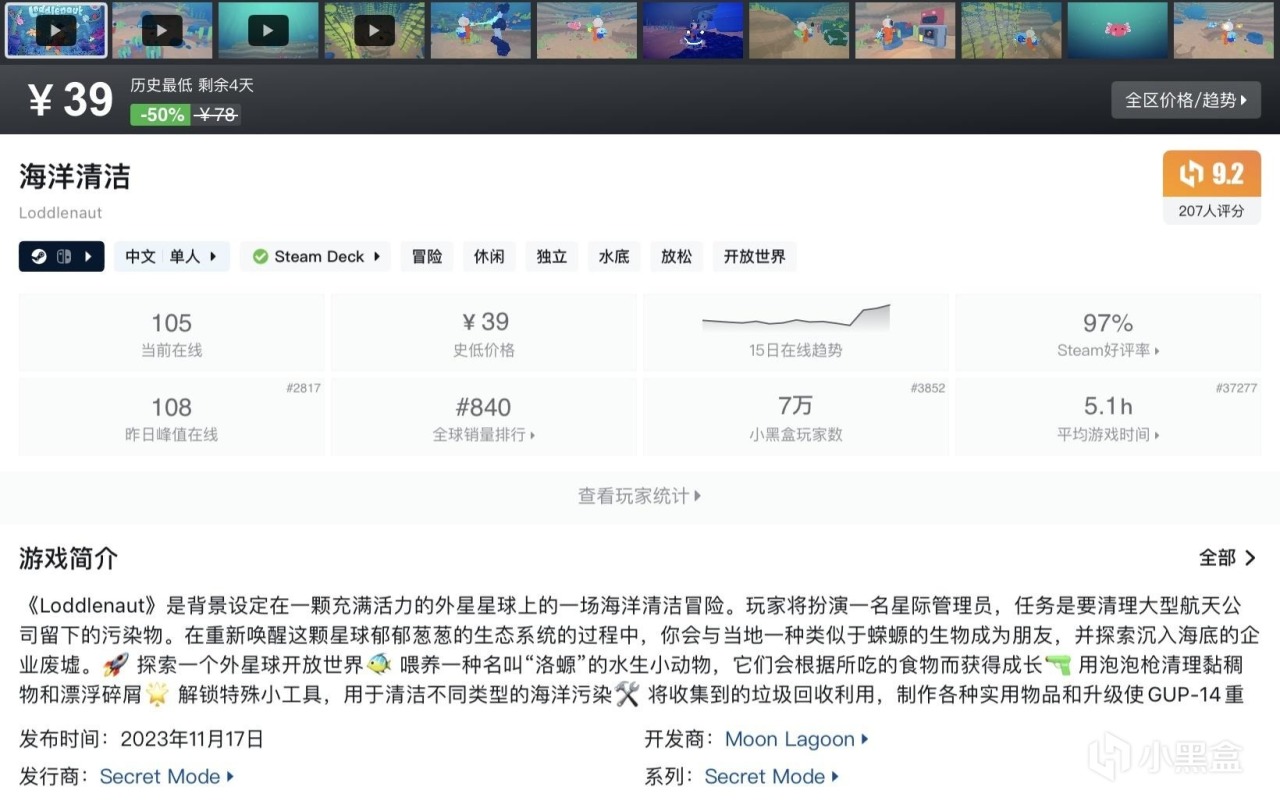Expand the Steam Deck compatibility tag
1280x801 pixels.
coord(316,257)
